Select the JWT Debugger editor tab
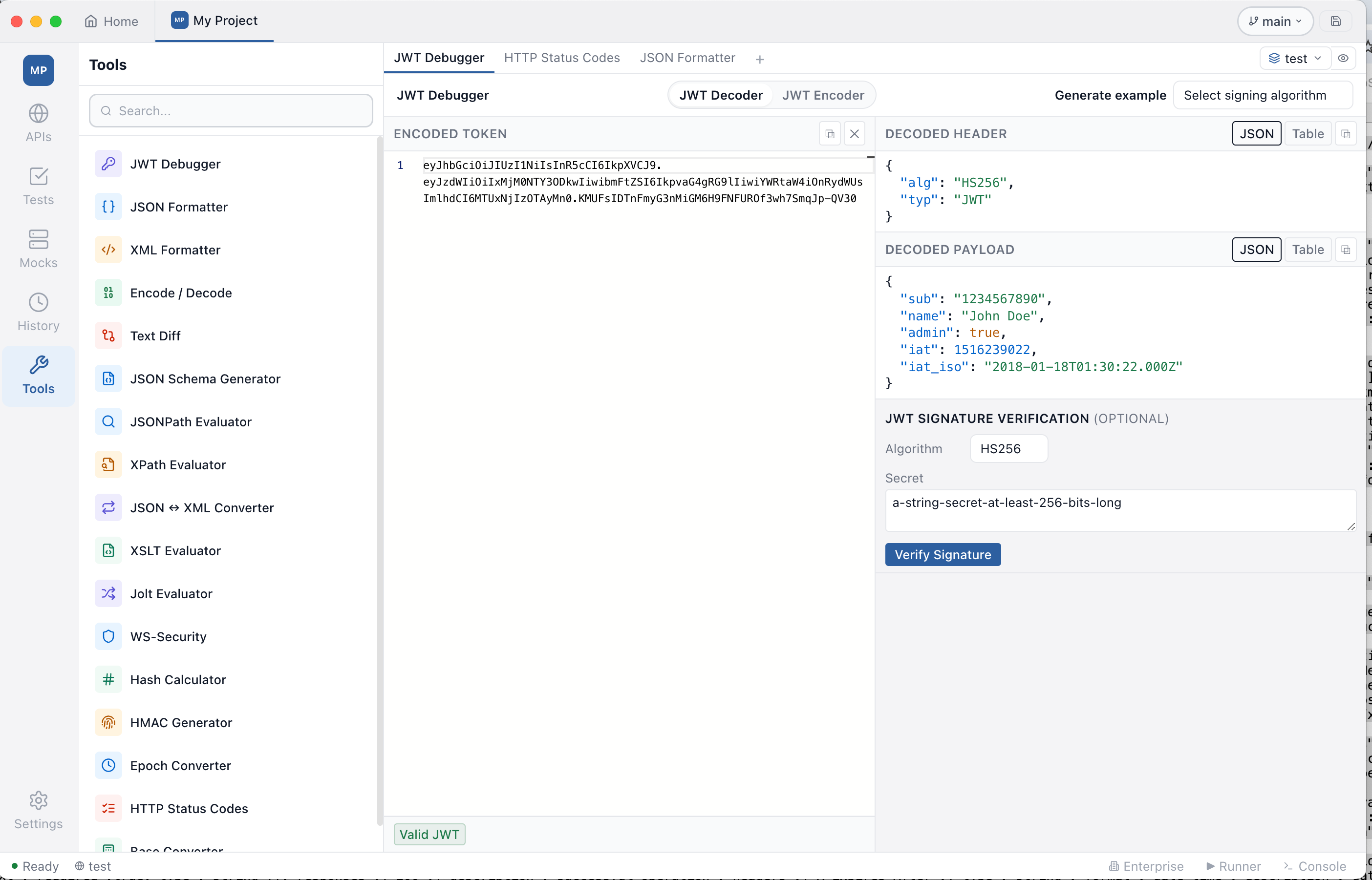1372x880 pixels. click(439, 58)
